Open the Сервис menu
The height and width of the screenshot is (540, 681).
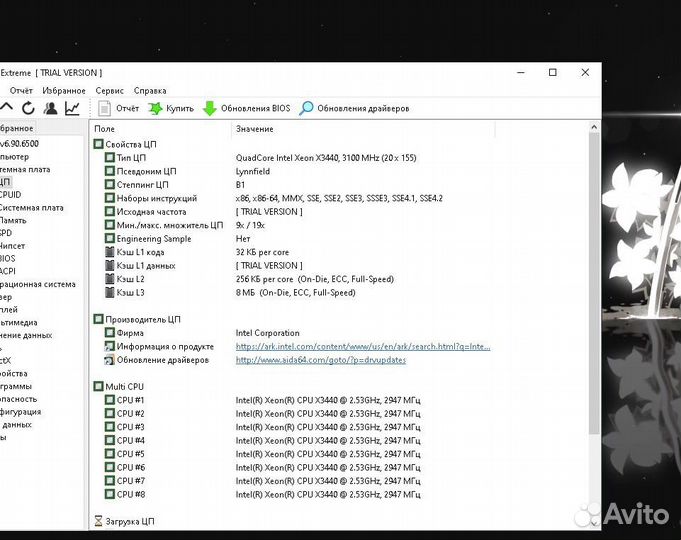pyautogui.click(x=109, y=90)
